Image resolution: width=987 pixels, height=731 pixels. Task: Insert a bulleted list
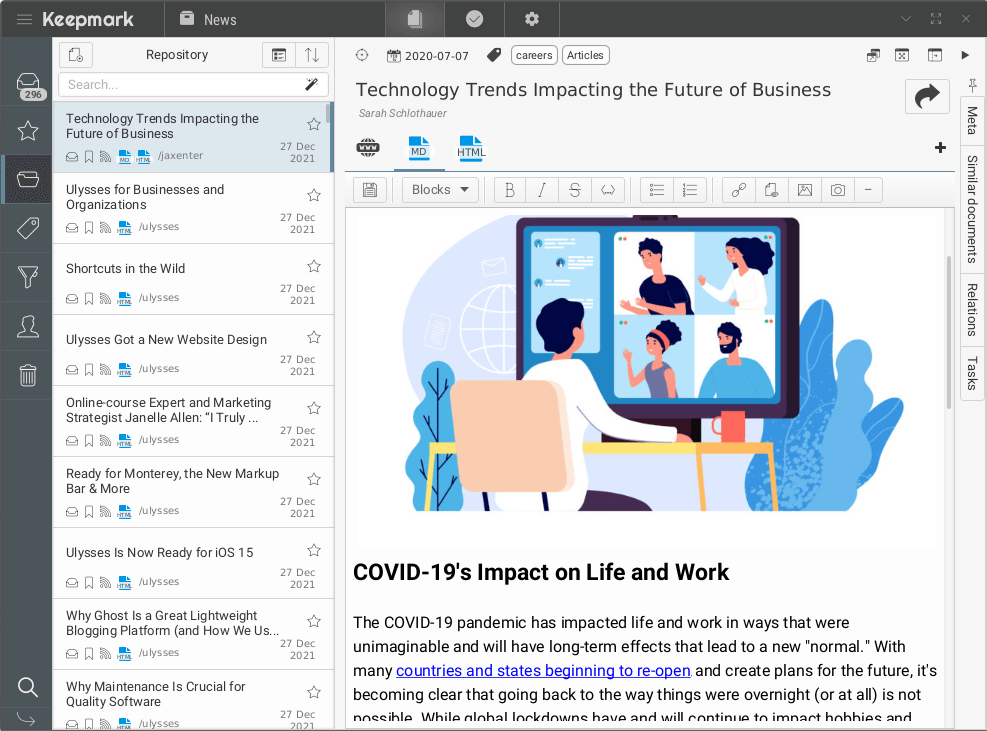657,190
